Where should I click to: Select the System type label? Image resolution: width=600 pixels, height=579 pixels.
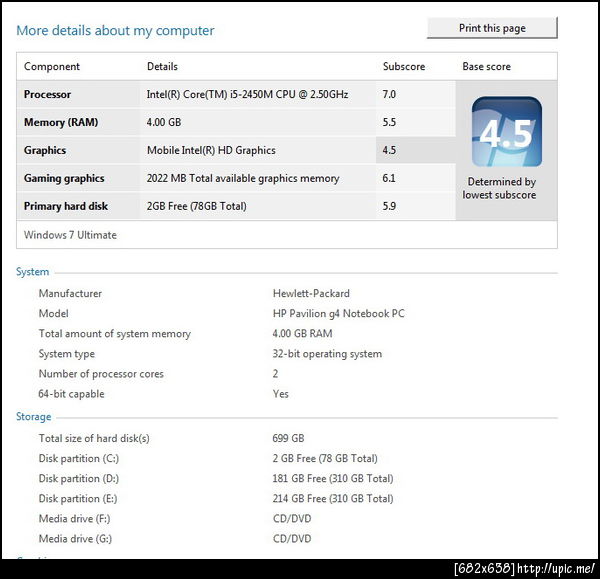pyautogui.click(x=67, y=354)
